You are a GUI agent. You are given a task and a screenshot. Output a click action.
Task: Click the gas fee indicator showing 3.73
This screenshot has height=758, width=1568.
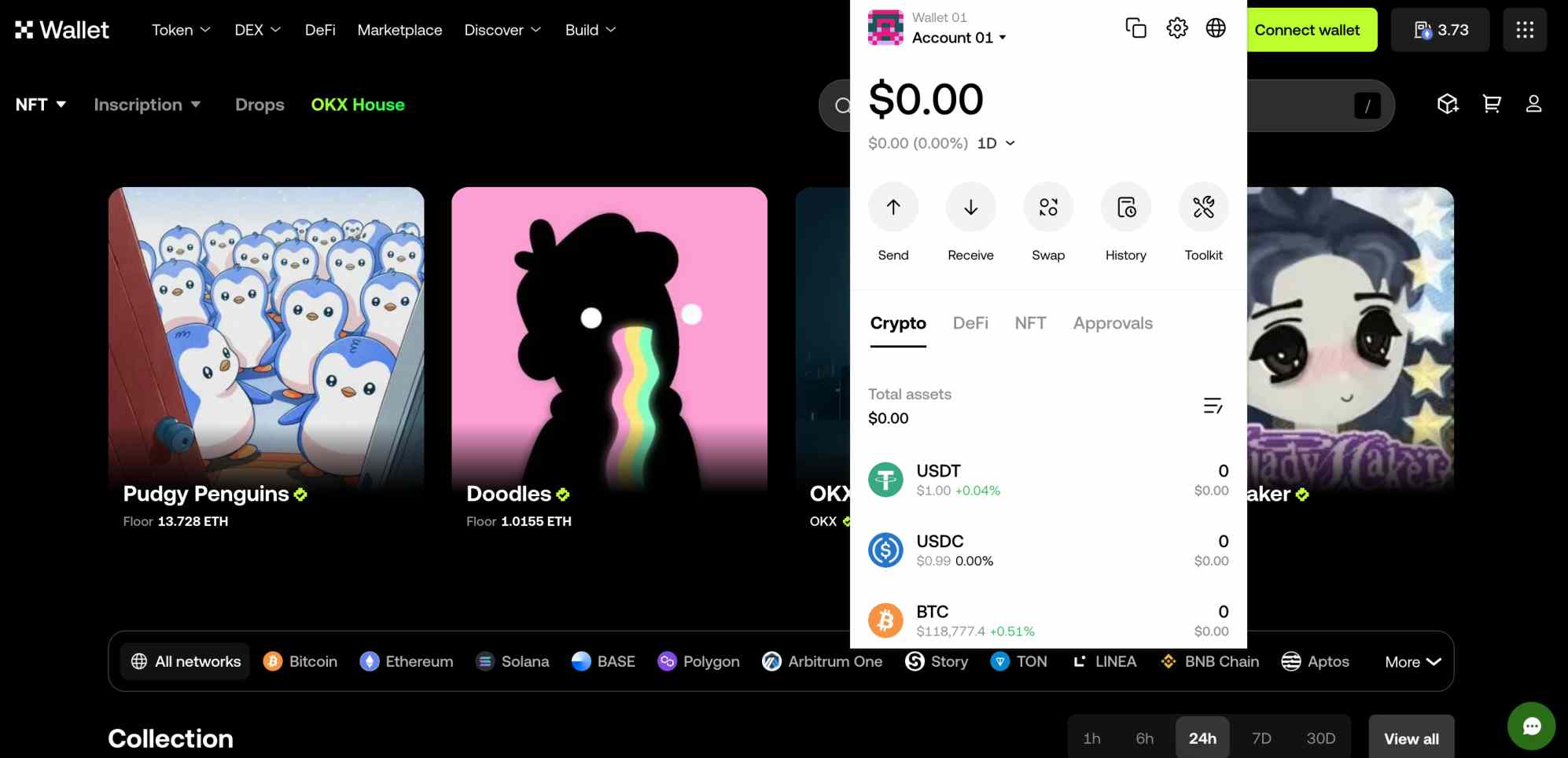point(1439,29)
